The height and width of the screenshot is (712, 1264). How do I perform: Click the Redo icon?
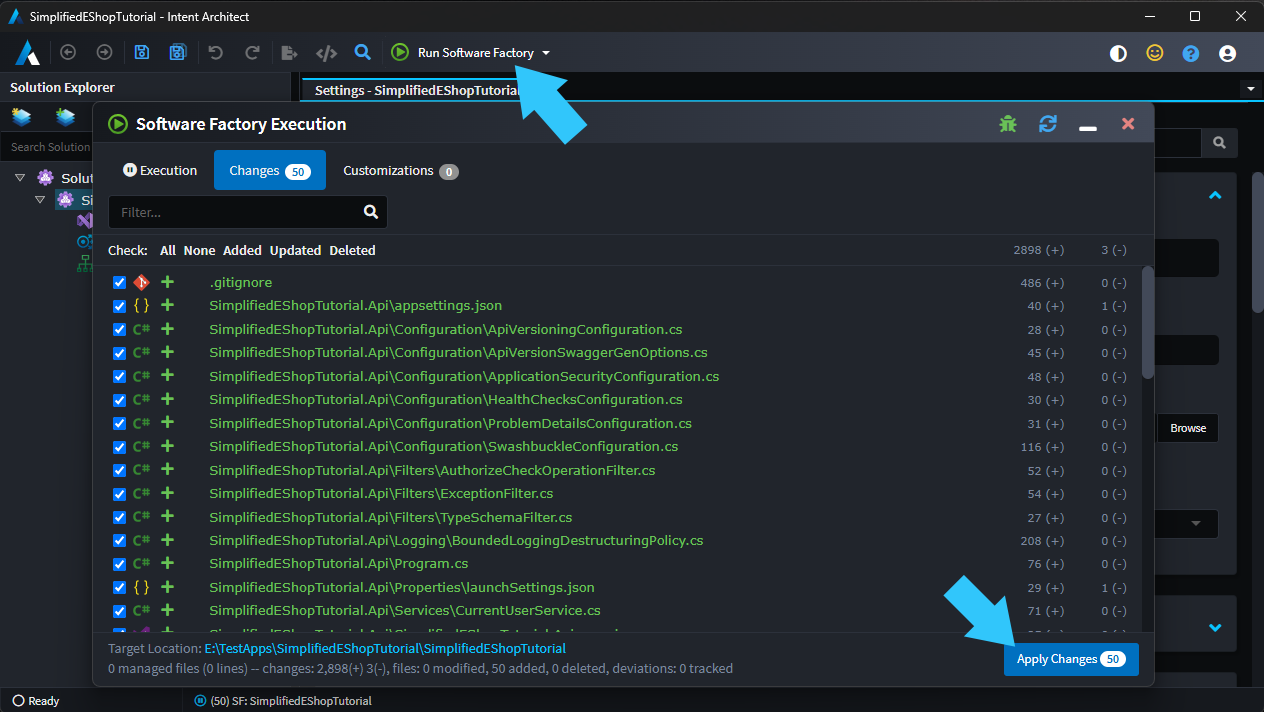point(252,53)
